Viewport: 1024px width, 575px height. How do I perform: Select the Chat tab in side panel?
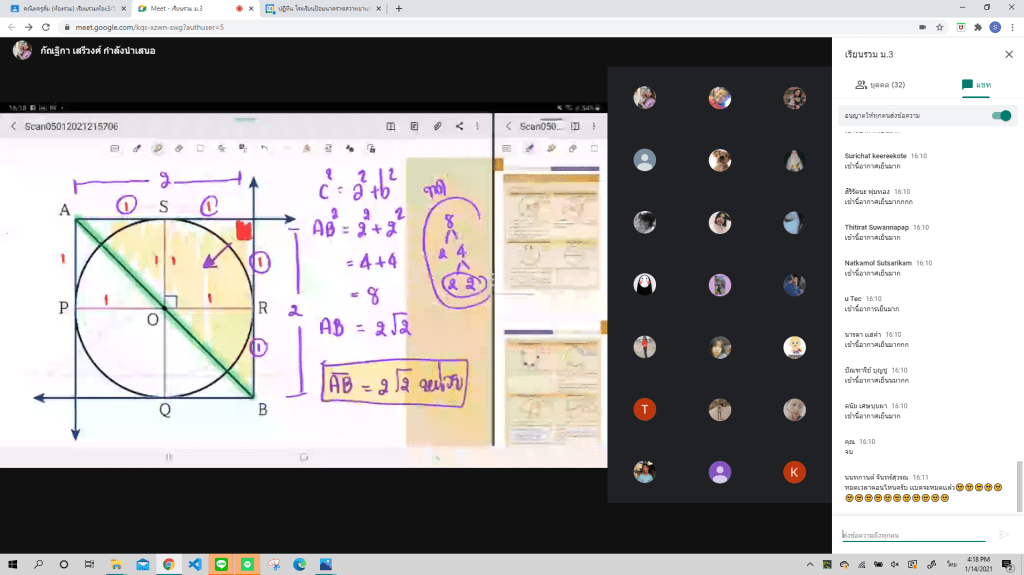975,86
